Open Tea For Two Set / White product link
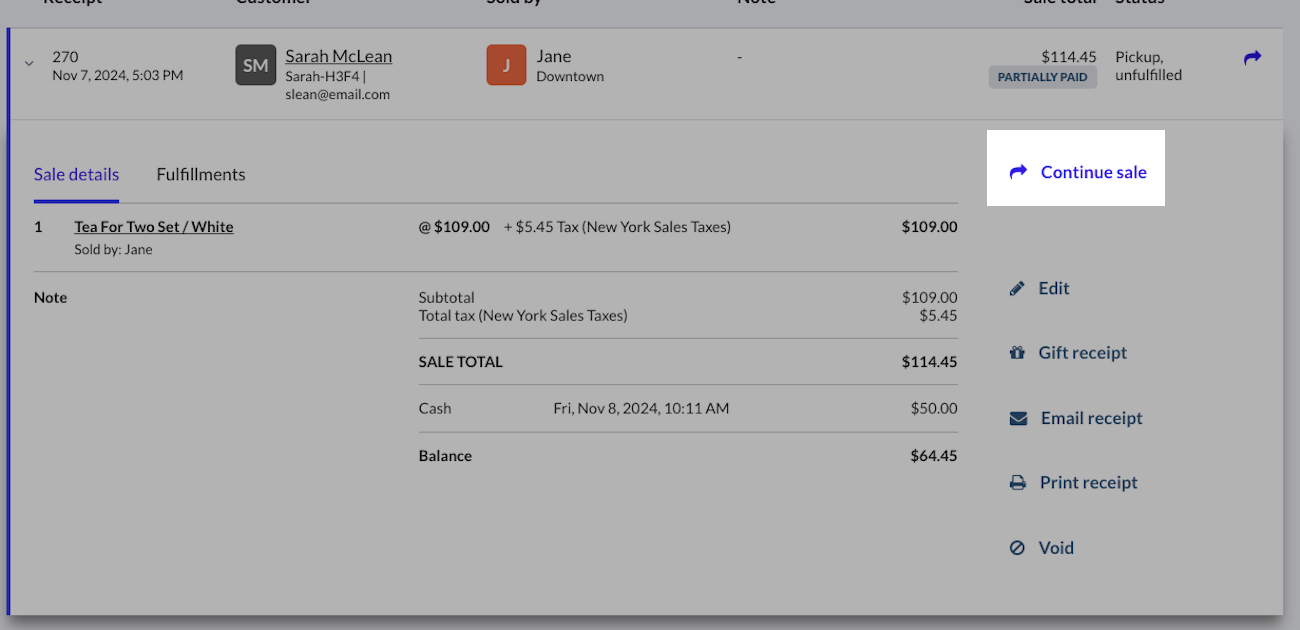Image resolution: width=1300 pixels, height=630 pixels. point(154,227)
